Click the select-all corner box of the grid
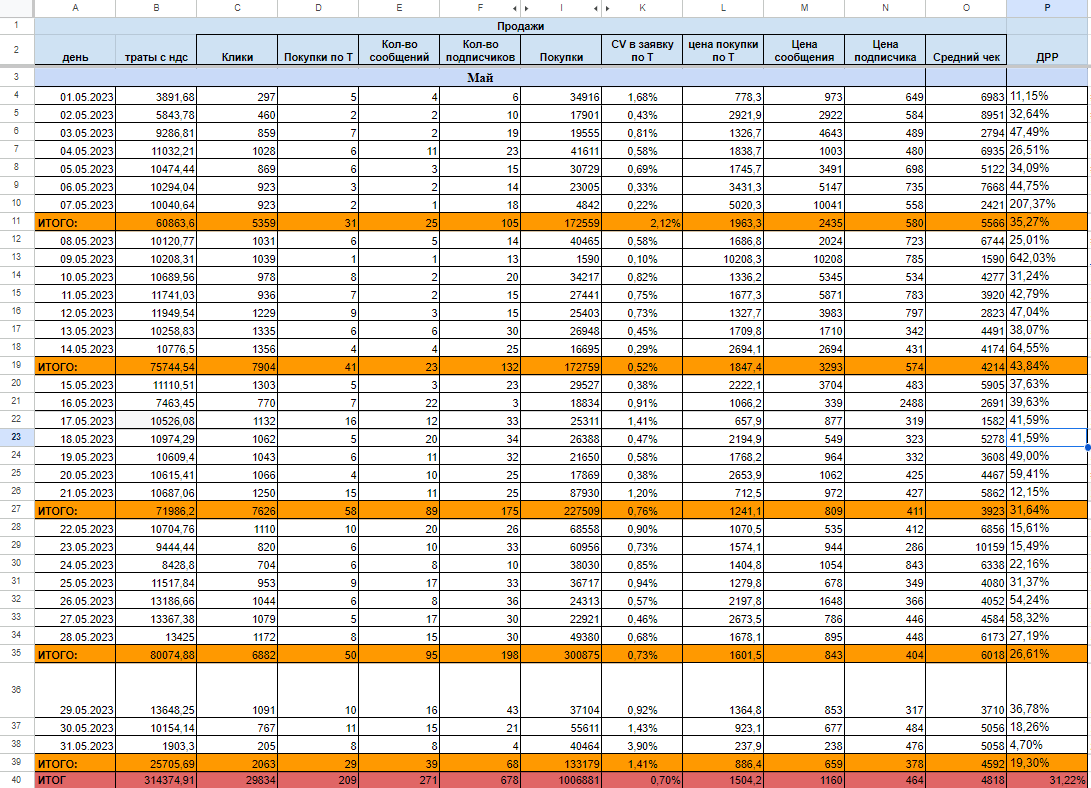Viewport: 1091px width, 788px height. [17, 8]
